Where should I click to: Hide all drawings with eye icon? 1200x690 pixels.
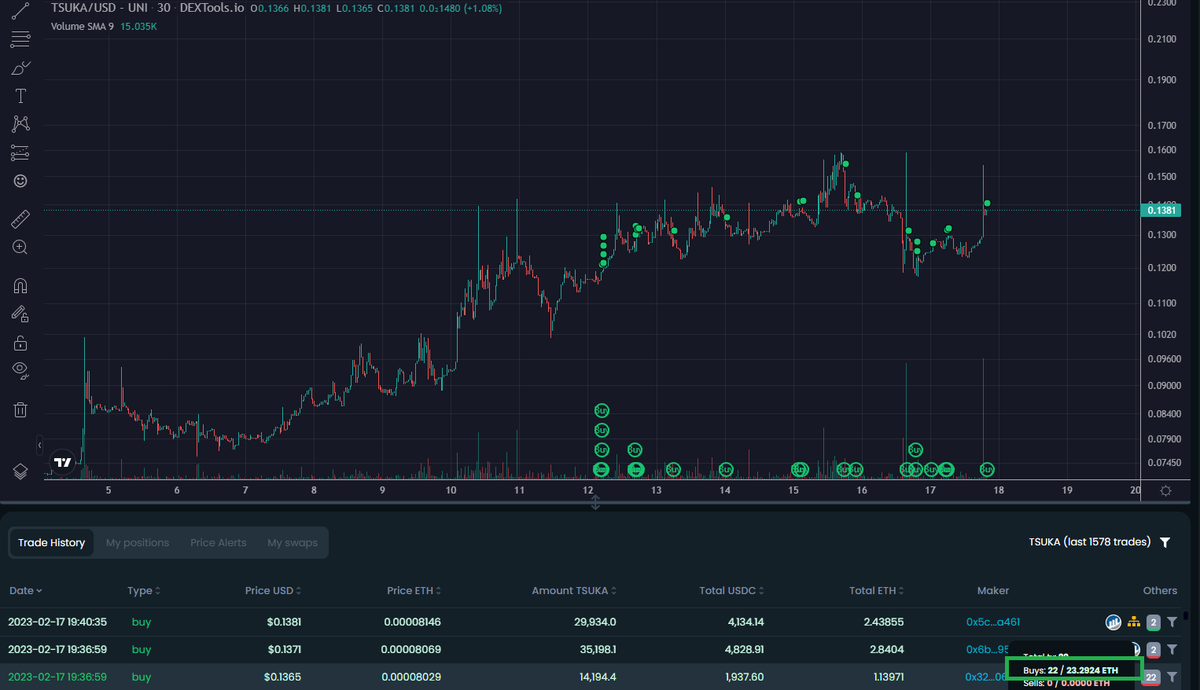click(20, 371)
